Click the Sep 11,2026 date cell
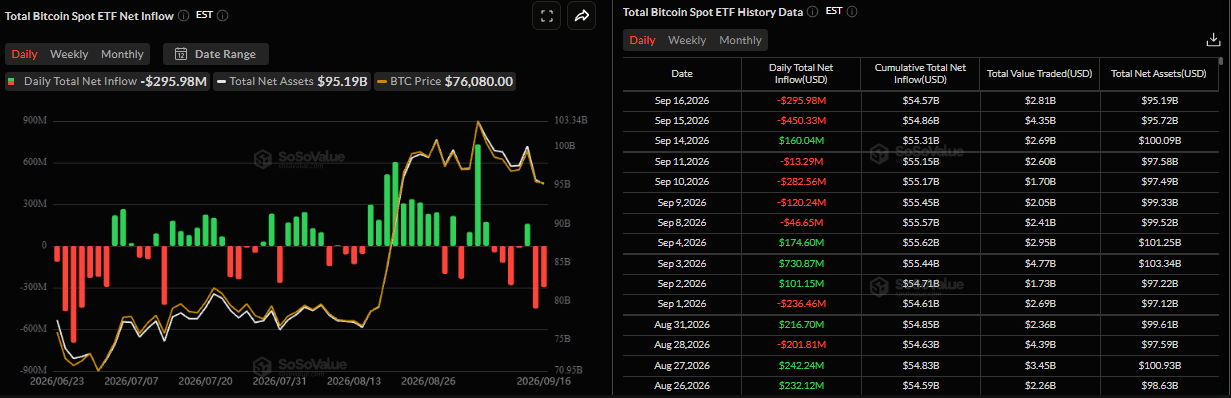This screenshot has width=1231, height=398. [x=682, y=161]
